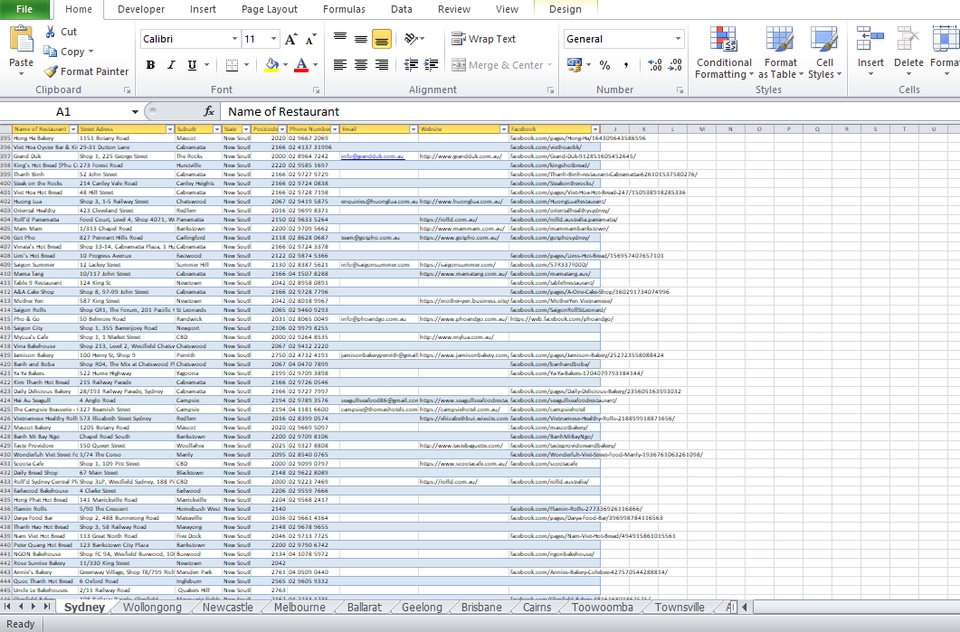Click next sheet navigation arrow

pos(33,607)
